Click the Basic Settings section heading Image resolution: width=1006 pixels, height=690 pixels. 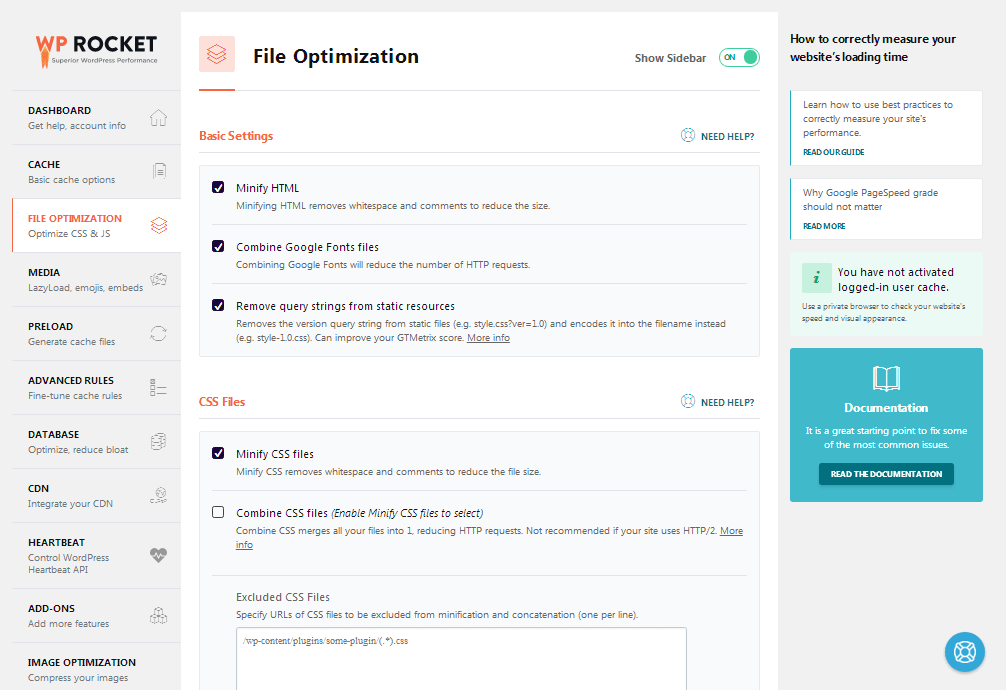tap(236, 136)
